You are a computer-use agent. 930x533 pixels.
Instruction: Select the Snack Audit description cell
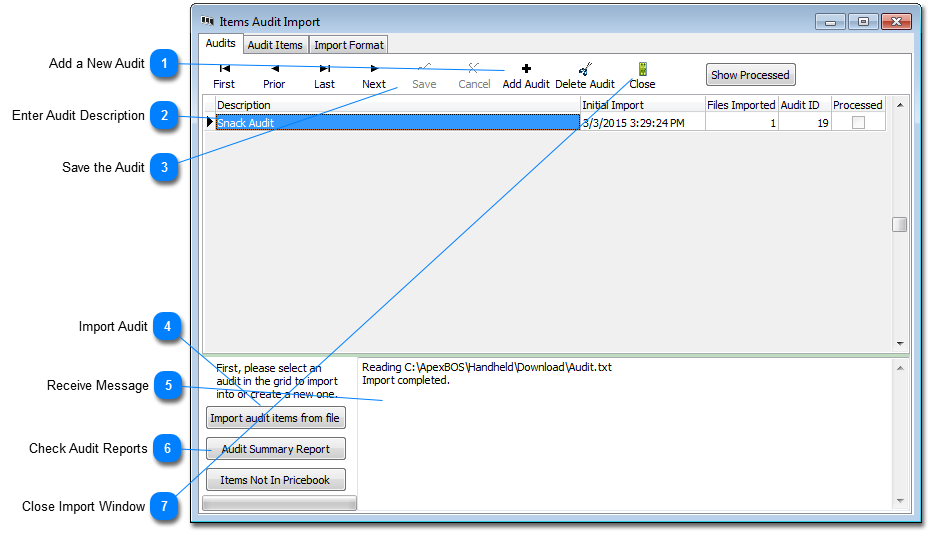coord(397,123)
